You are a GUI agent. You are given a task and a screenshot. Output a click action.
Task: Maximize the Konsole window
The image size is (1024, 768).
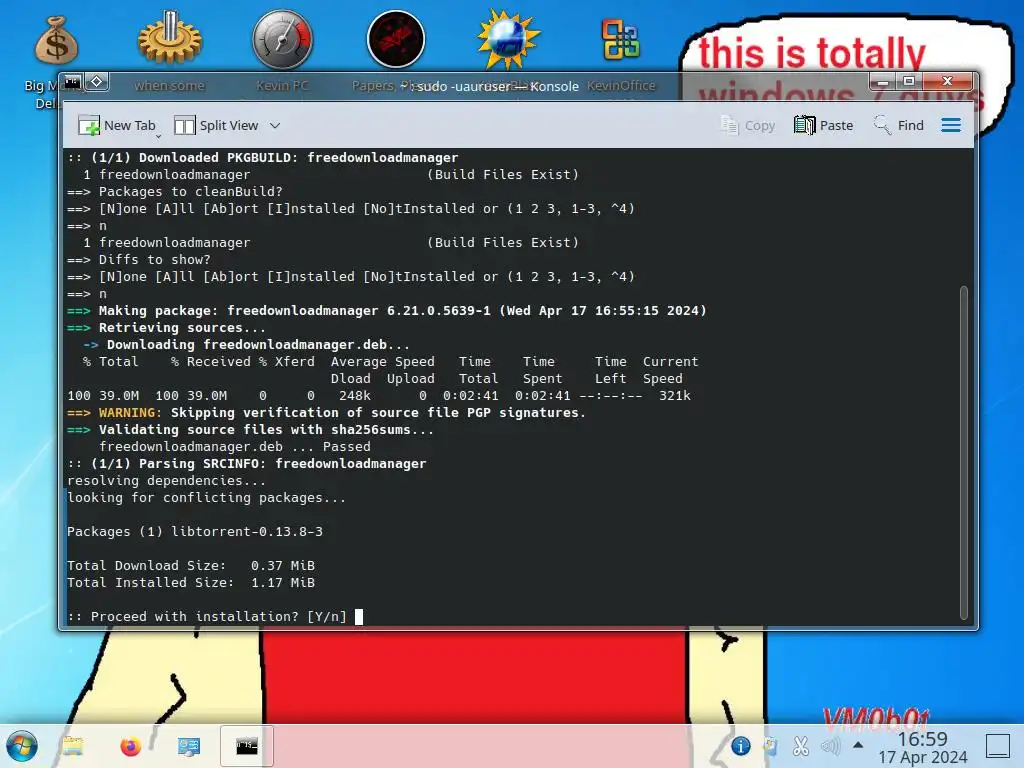coord(908,82)
